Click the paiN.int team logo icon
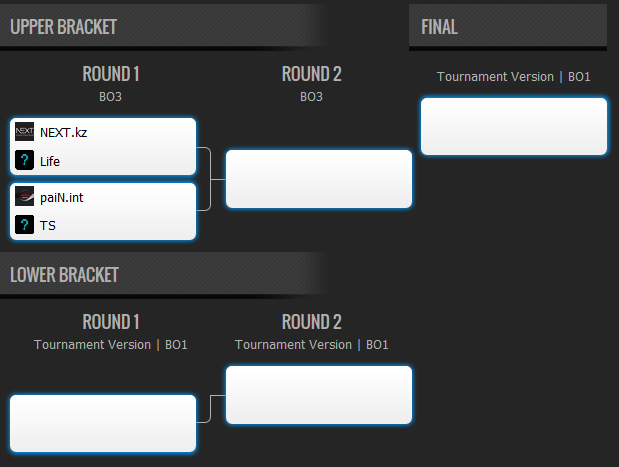 coord(24,196)
